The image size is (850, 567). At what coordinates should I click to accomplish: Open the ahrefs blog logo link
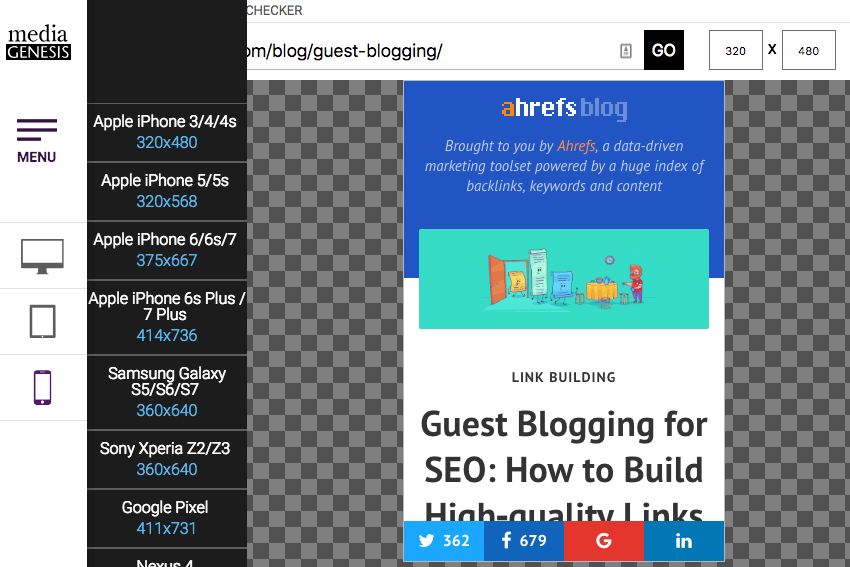564,108
